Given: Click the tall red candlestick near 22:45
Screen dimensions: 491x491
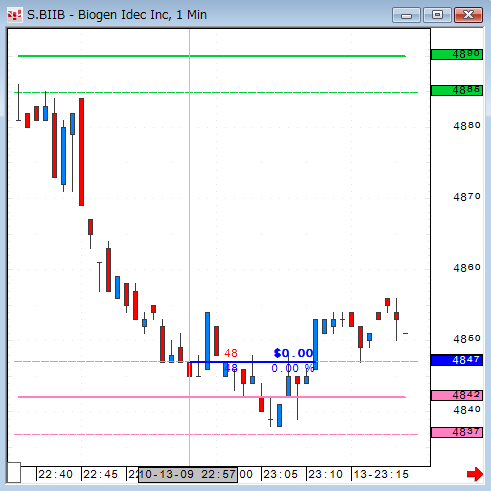Looking at the screenshot, I should pyautogui.click(x=81, y=152).
